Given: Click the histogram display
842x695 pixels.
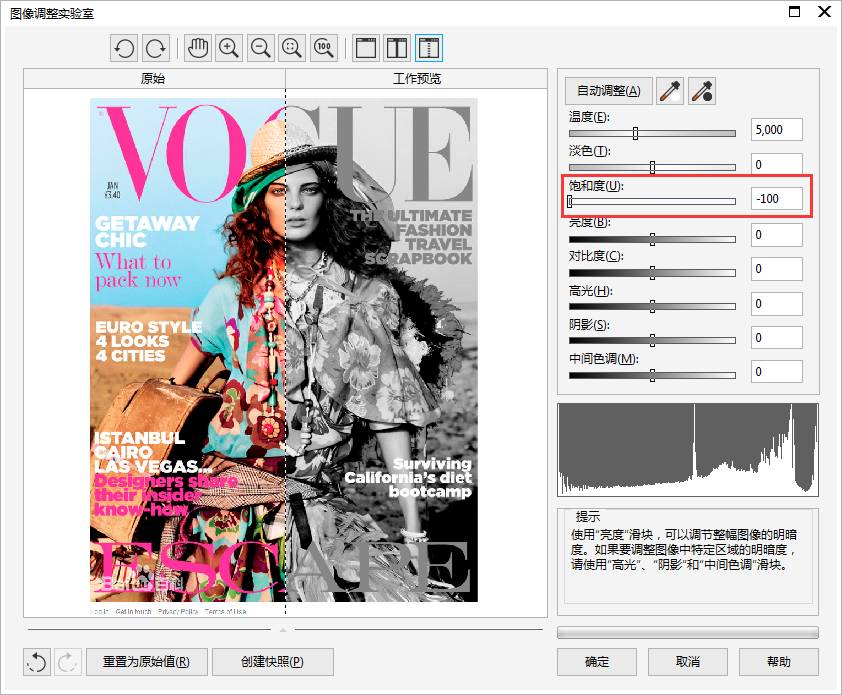Looking at the screenshot, I should 688,450.
